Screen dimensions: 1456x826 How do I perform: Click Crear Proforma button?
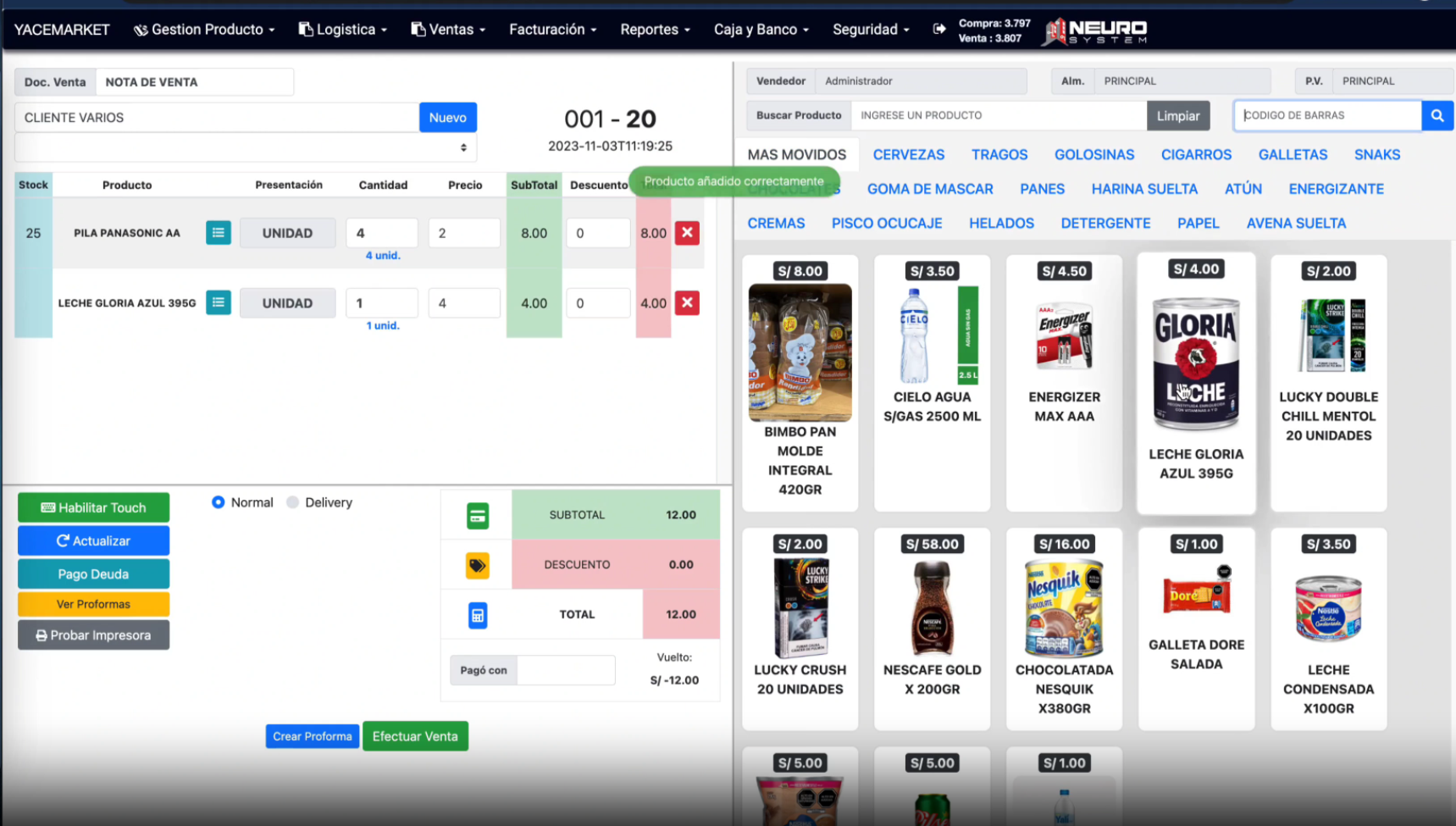pos(313,736)
